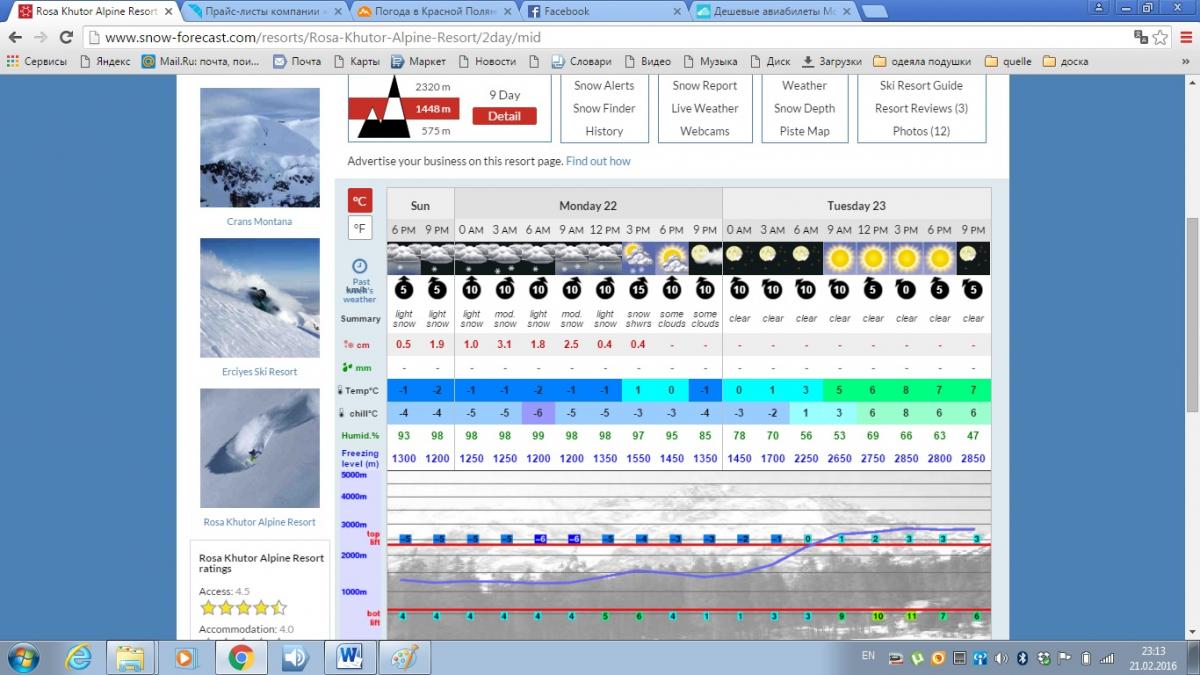Open a new browser tab
Image resolution: width=1200 pixels, height=675 pixels.
(873, 12)
